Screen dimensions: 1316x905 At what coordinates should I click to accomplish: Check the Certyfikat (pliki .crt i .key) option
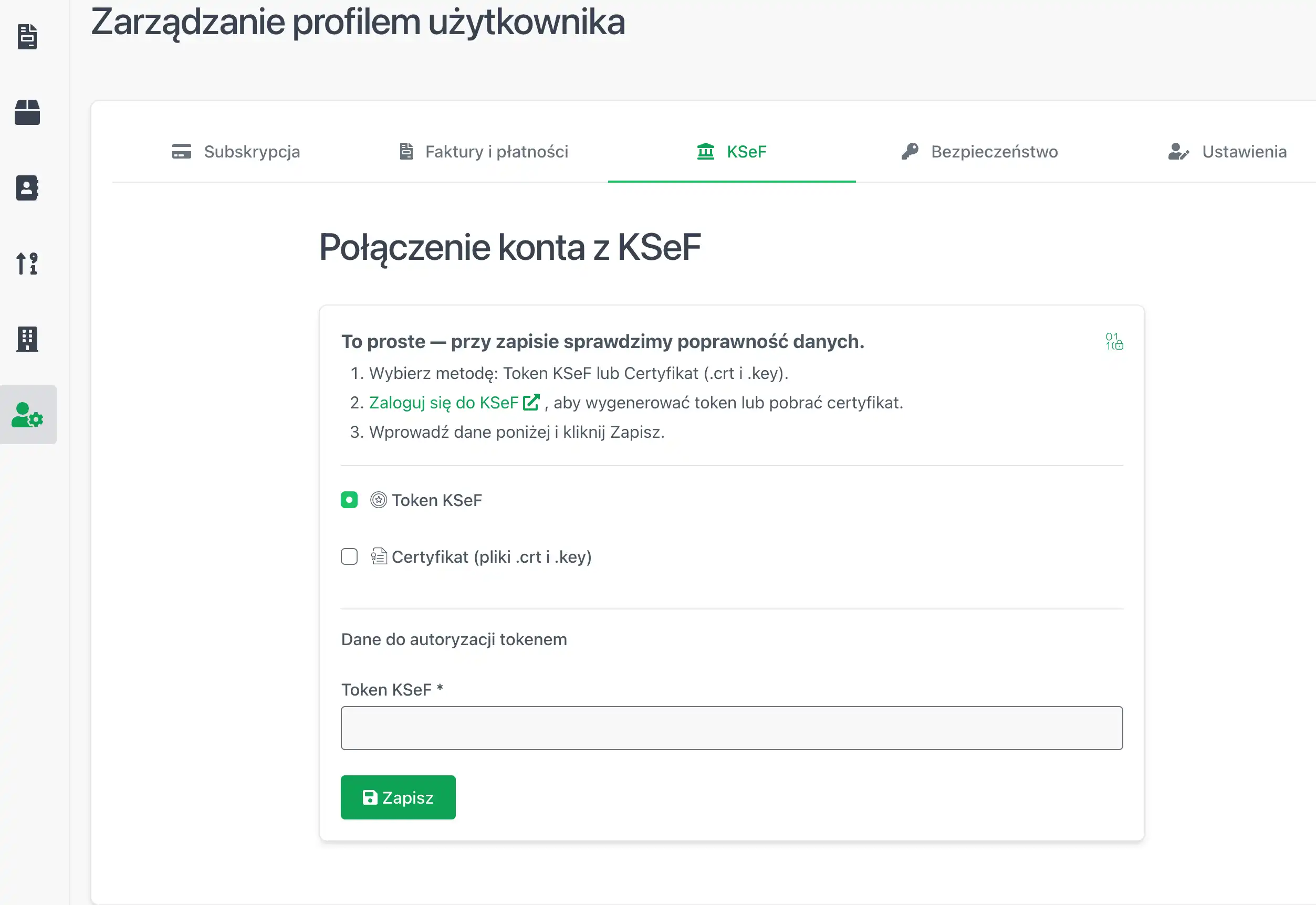pyautogui.click(x=349, y=557)
